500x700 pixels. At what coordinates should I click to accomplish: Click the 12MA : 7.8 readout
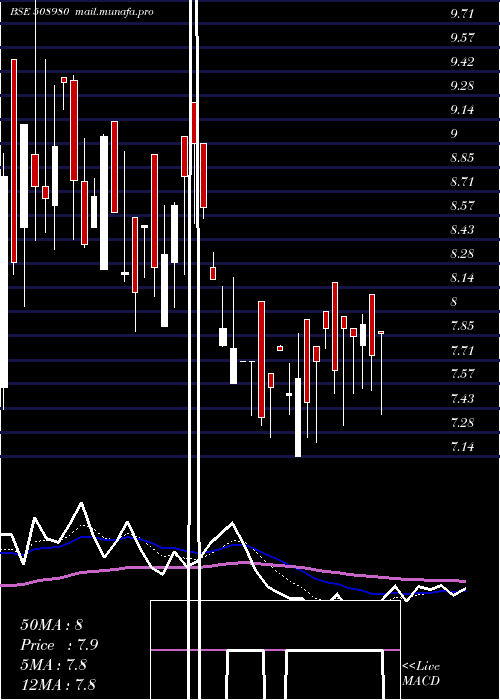click(x=58, y=684)
